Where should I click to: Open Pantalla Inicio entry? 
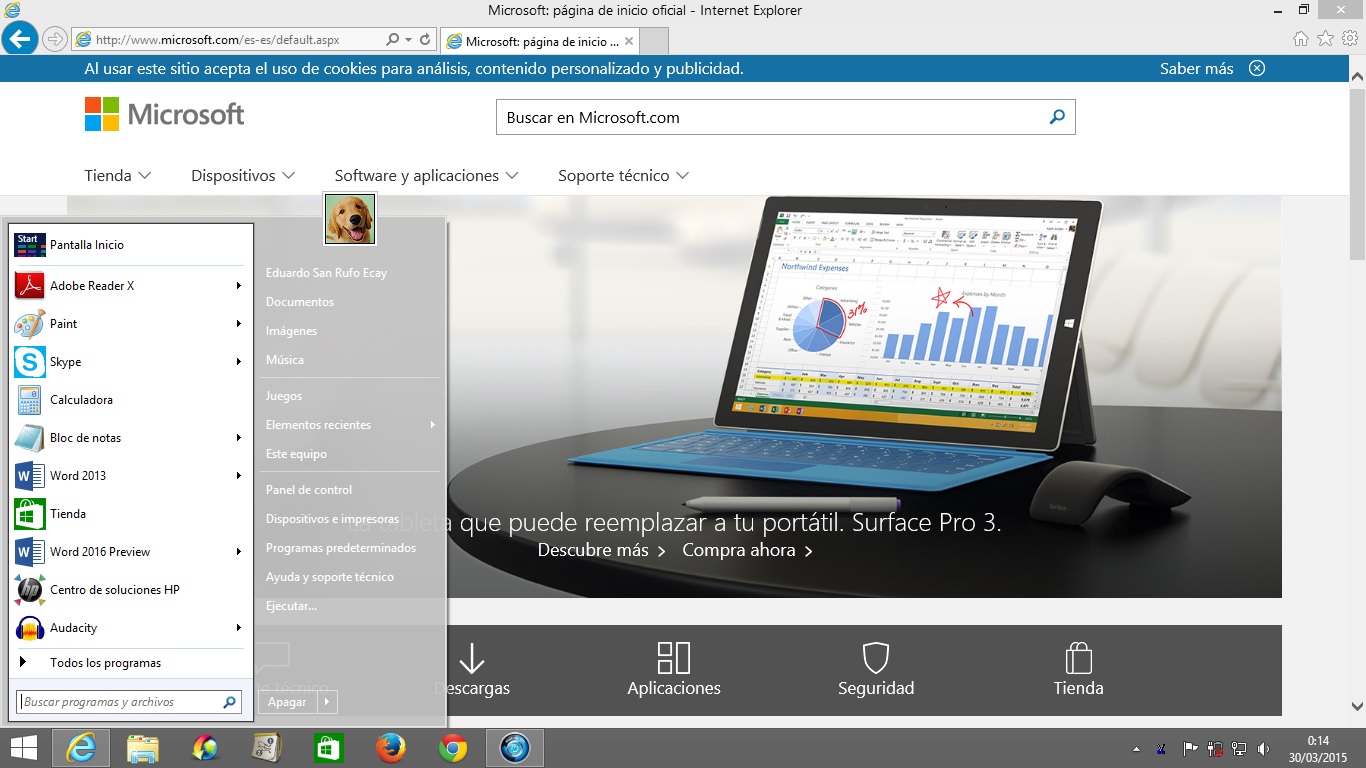pyautogui.click(x=130, y=245)
